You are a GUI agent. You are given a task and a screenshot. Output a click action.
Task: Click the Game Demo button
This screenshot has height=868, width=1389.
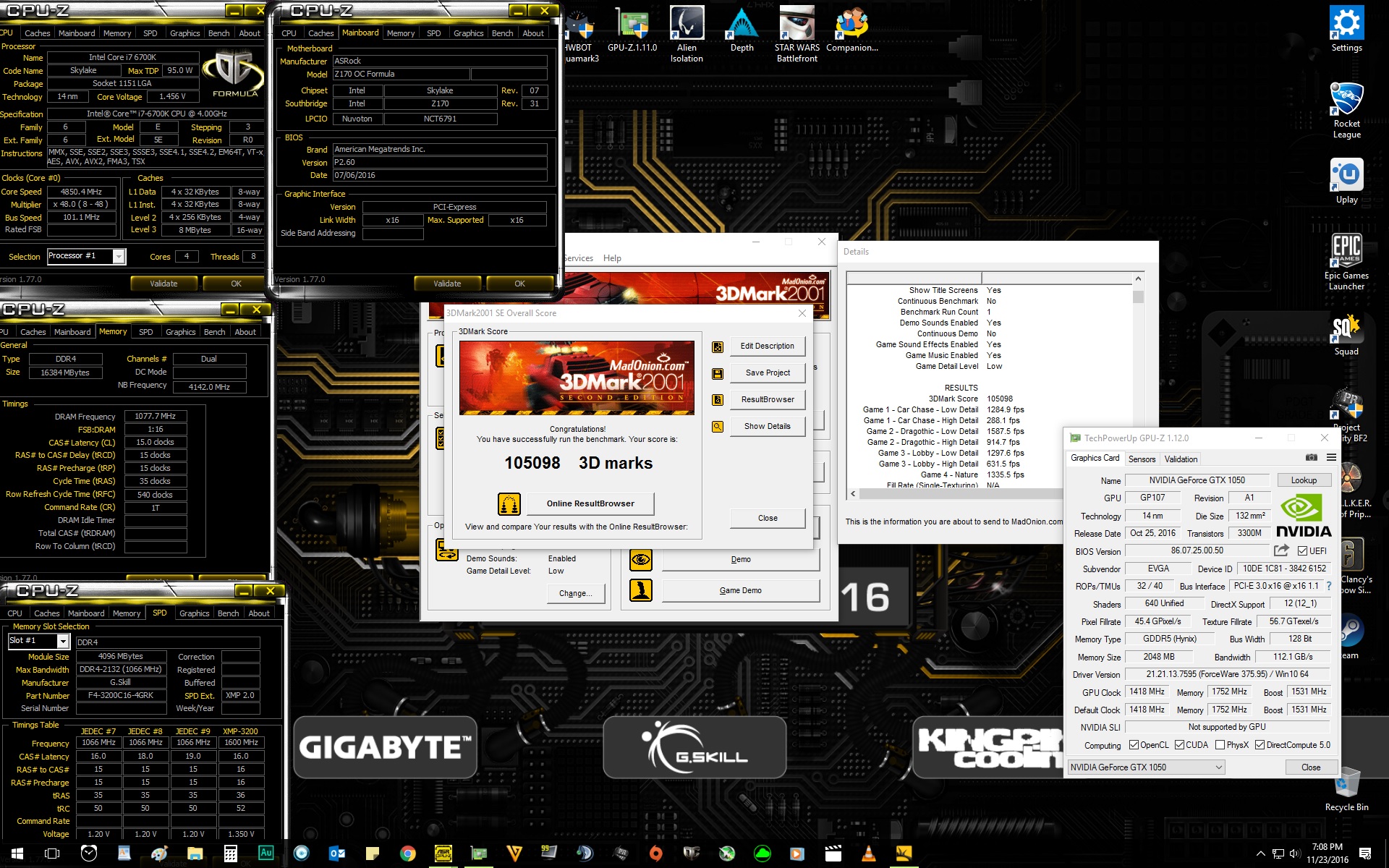click(x=740, y=591)
